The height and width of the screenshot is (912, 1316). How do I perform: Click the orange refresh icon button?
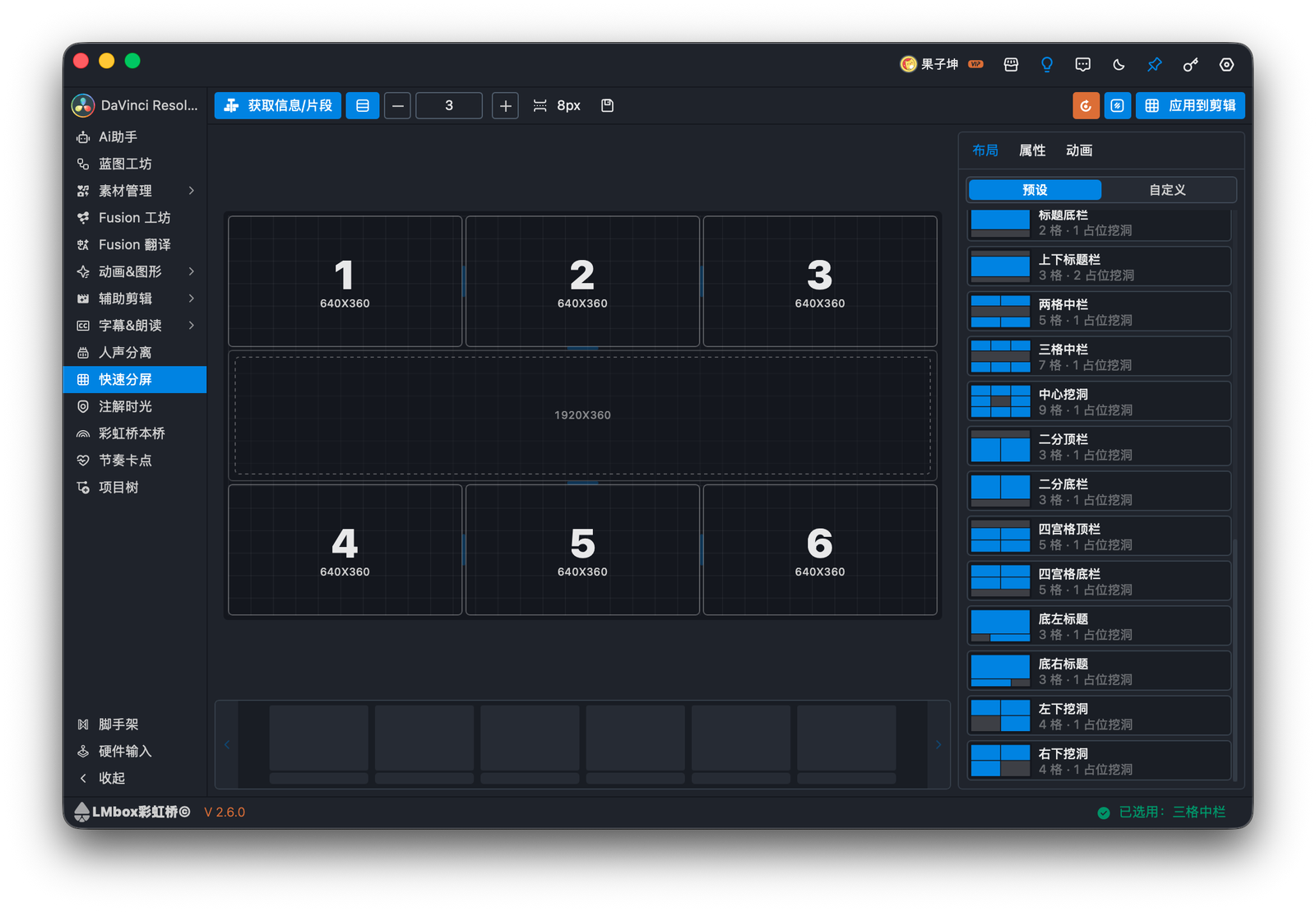coord(1086,105)
